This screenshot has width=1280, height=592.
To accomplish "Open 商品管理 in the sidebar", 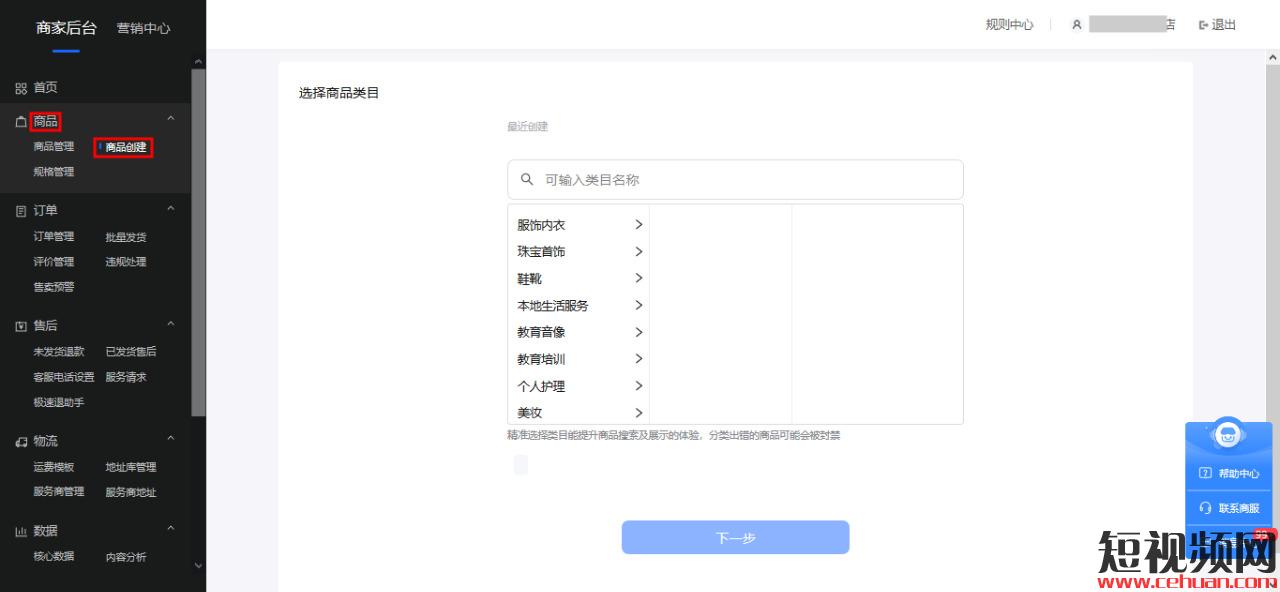I will click(x=53, y=147).
